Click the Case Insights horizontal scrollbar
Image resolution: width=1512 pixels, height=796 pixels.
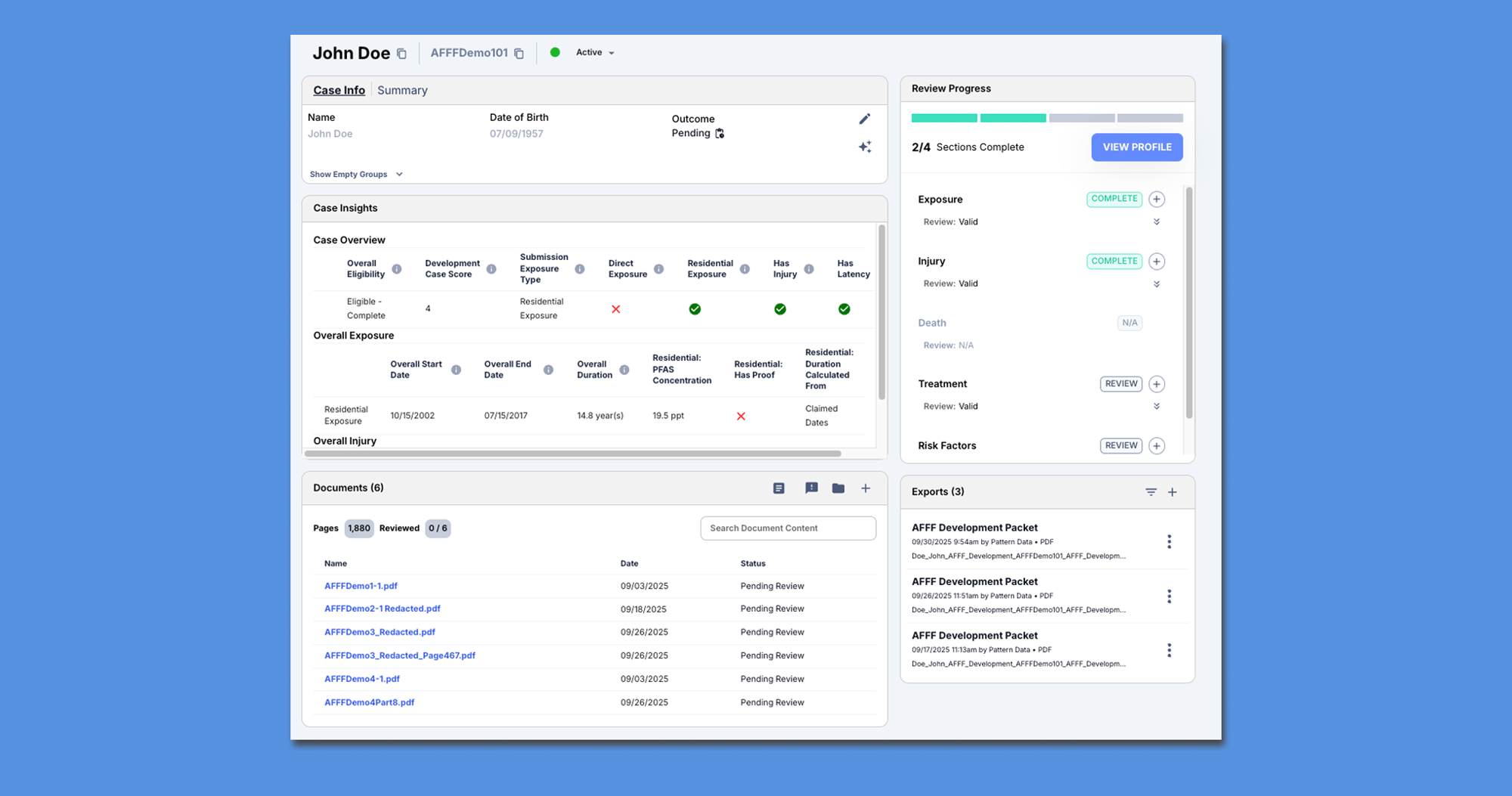click(x=572, y=454)
